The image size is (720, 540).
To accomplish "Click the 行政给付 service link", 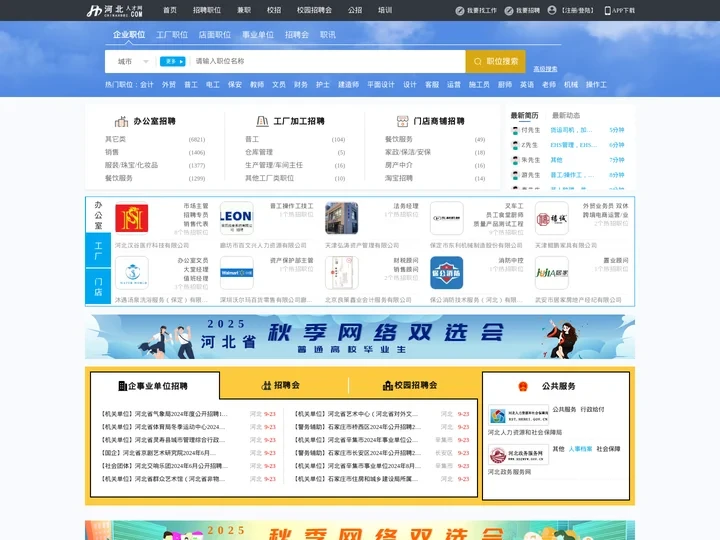I will pos(592,410).
